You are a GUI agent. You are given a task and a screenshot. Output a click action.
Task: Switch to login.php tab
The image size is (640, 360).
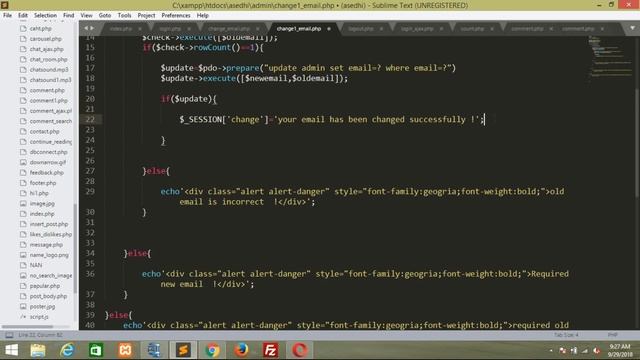[170, 29]
